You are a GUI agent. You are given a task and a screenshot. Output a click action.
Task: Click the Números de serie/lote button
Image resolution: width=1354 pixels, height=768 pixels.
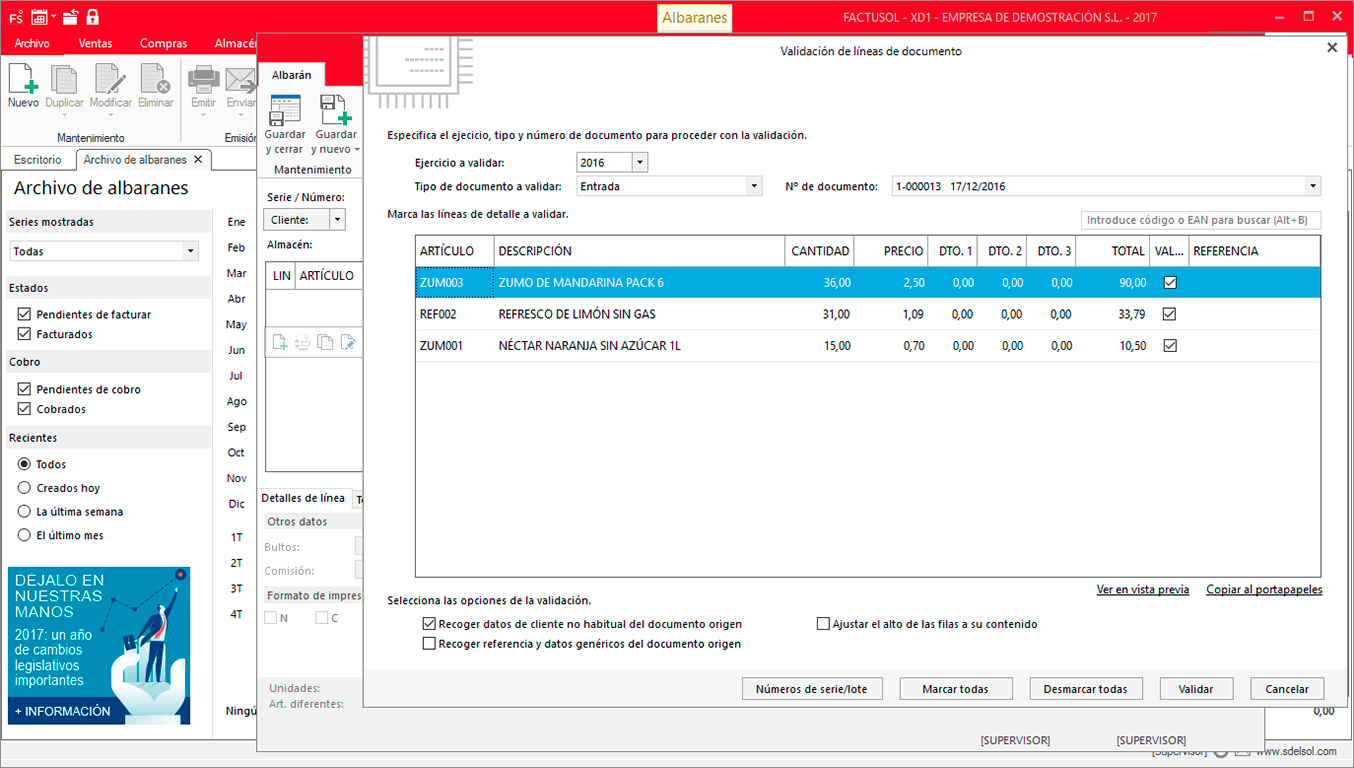point(812,689)
